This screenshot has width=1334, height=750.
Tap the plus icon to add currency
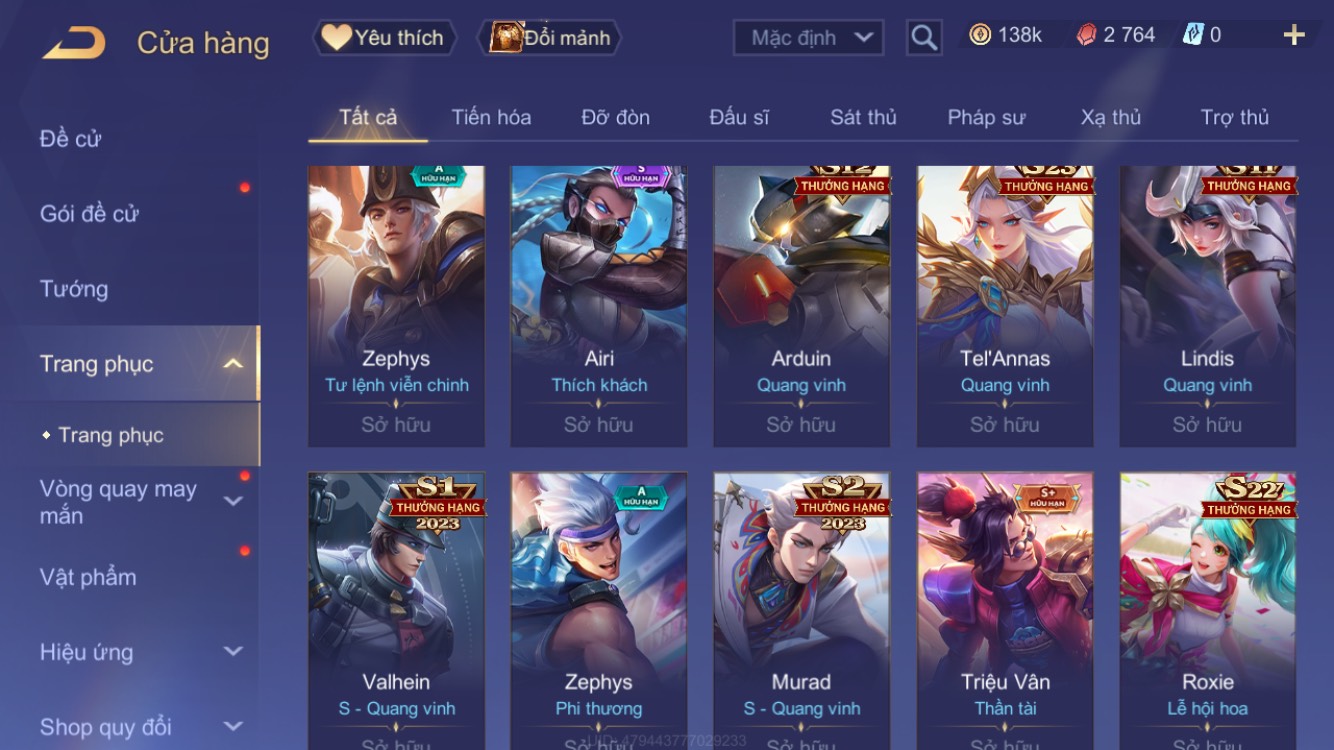[x=1294, y=36]
